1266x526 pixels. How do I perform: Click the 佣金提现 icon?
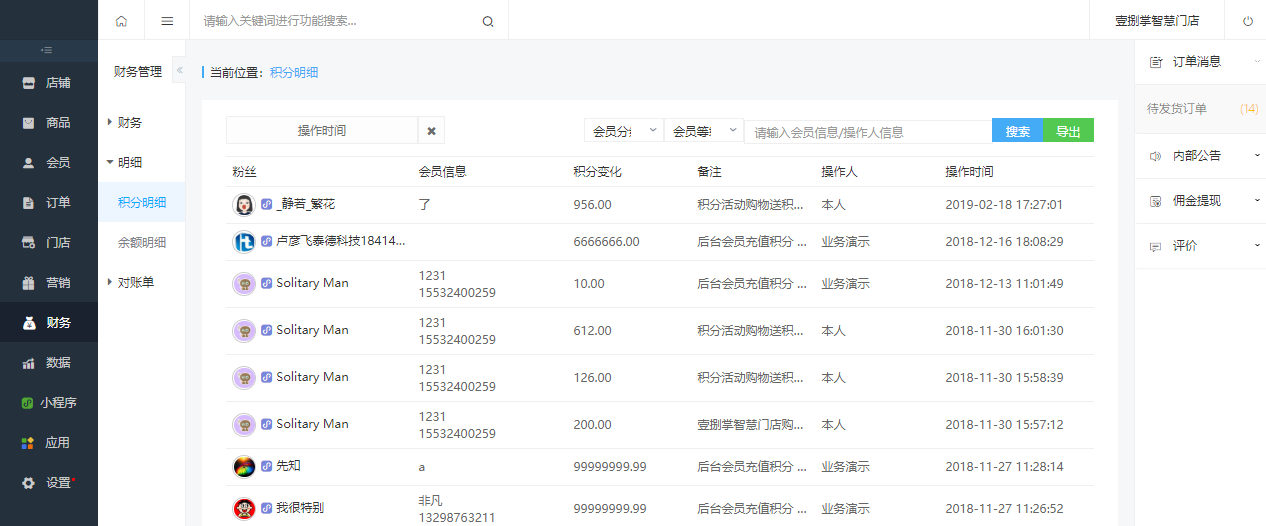click(x=1156, y=201)
